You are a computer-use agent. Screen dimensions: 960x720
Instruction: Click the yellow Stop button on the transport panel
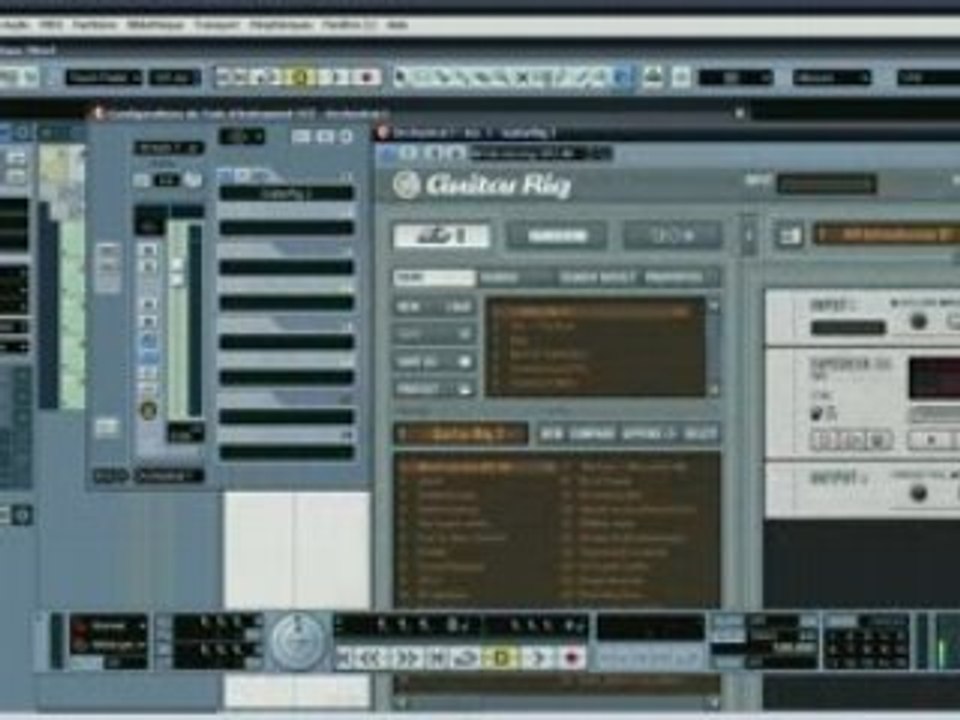(501, 658)
